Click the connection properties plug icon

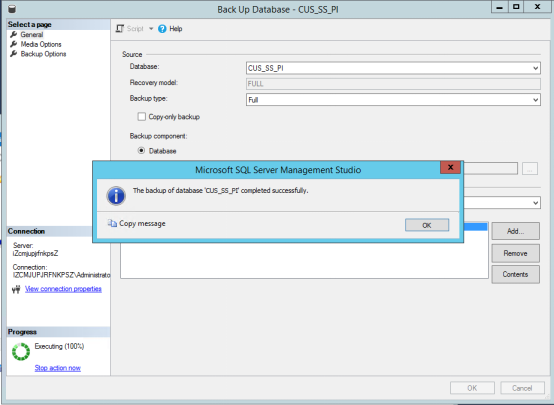[16, 289]
